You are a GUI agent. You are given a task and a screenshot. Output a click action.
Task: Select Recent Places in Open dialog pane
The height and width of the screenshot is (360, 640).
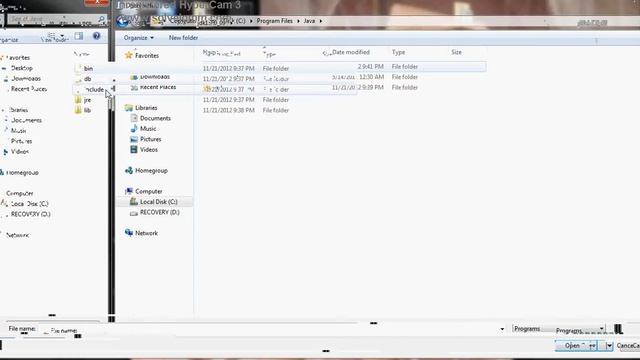158,87
